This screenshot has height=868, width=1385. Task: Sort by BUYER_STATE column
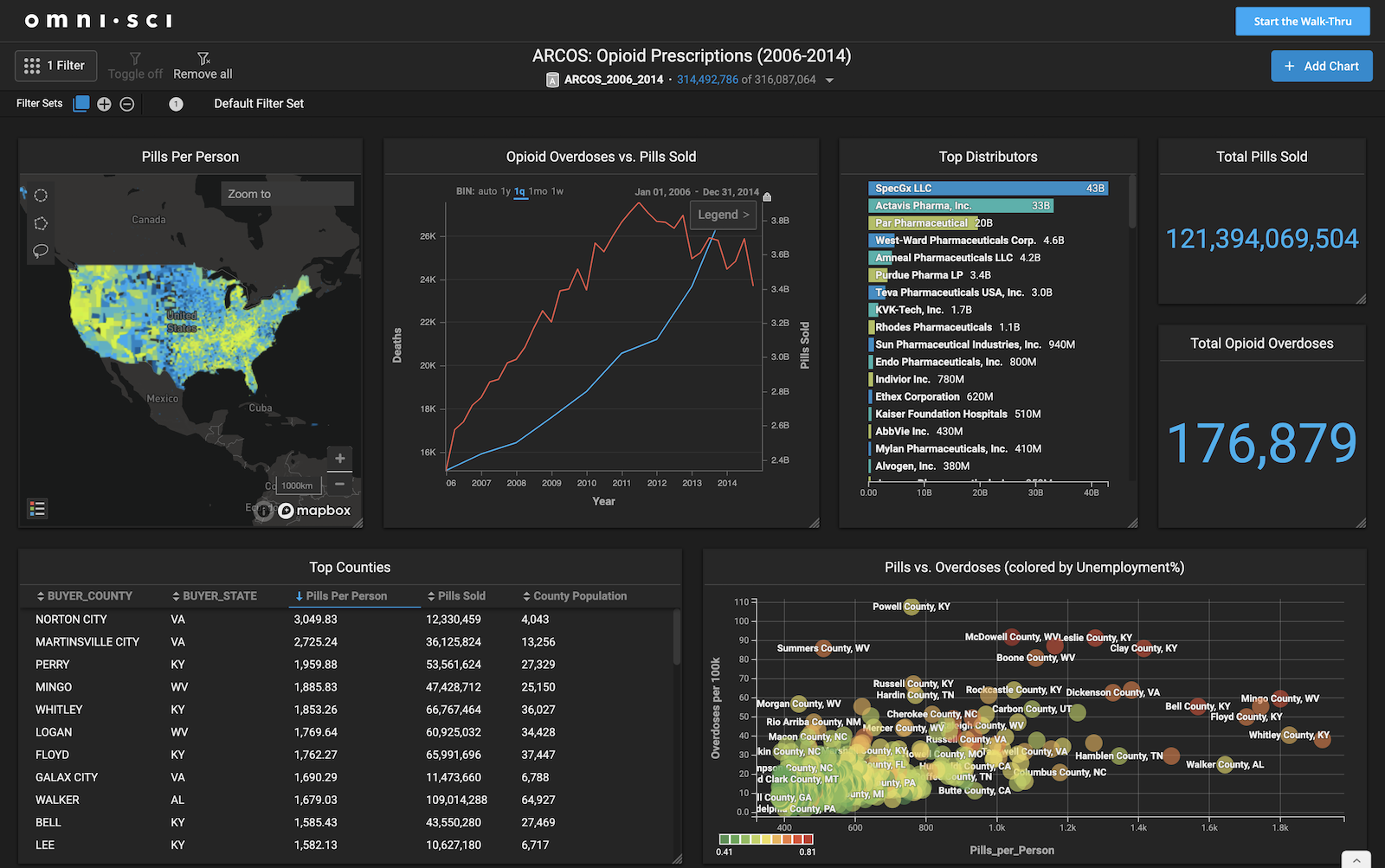215,596
